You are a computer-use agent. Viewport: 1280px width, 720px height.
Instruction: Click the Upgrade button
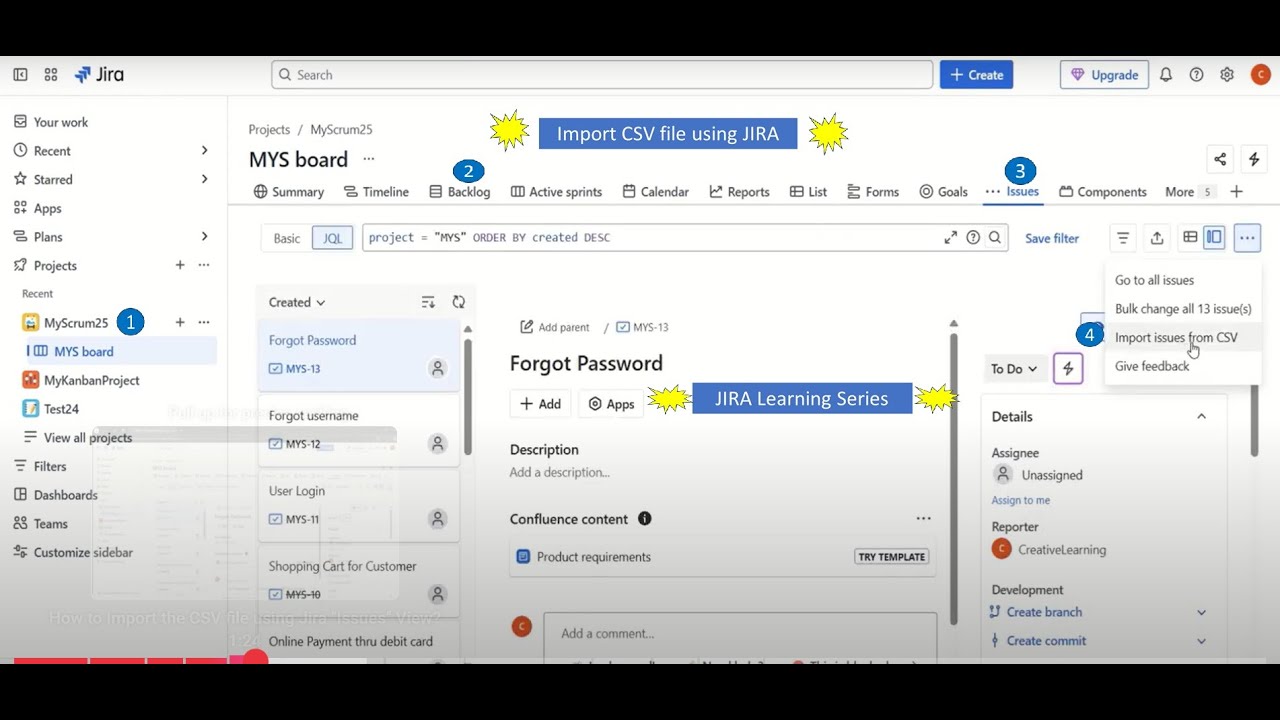(x=1104, y=75)
